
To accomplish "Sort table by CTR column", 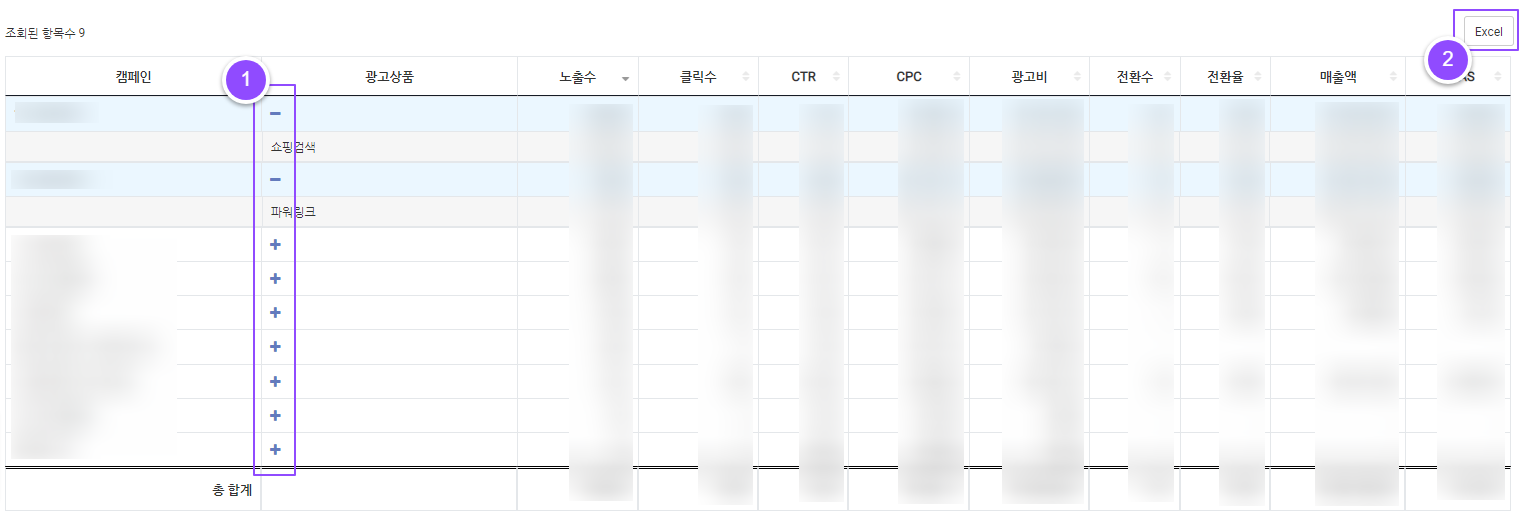I will tap(803, 77).
